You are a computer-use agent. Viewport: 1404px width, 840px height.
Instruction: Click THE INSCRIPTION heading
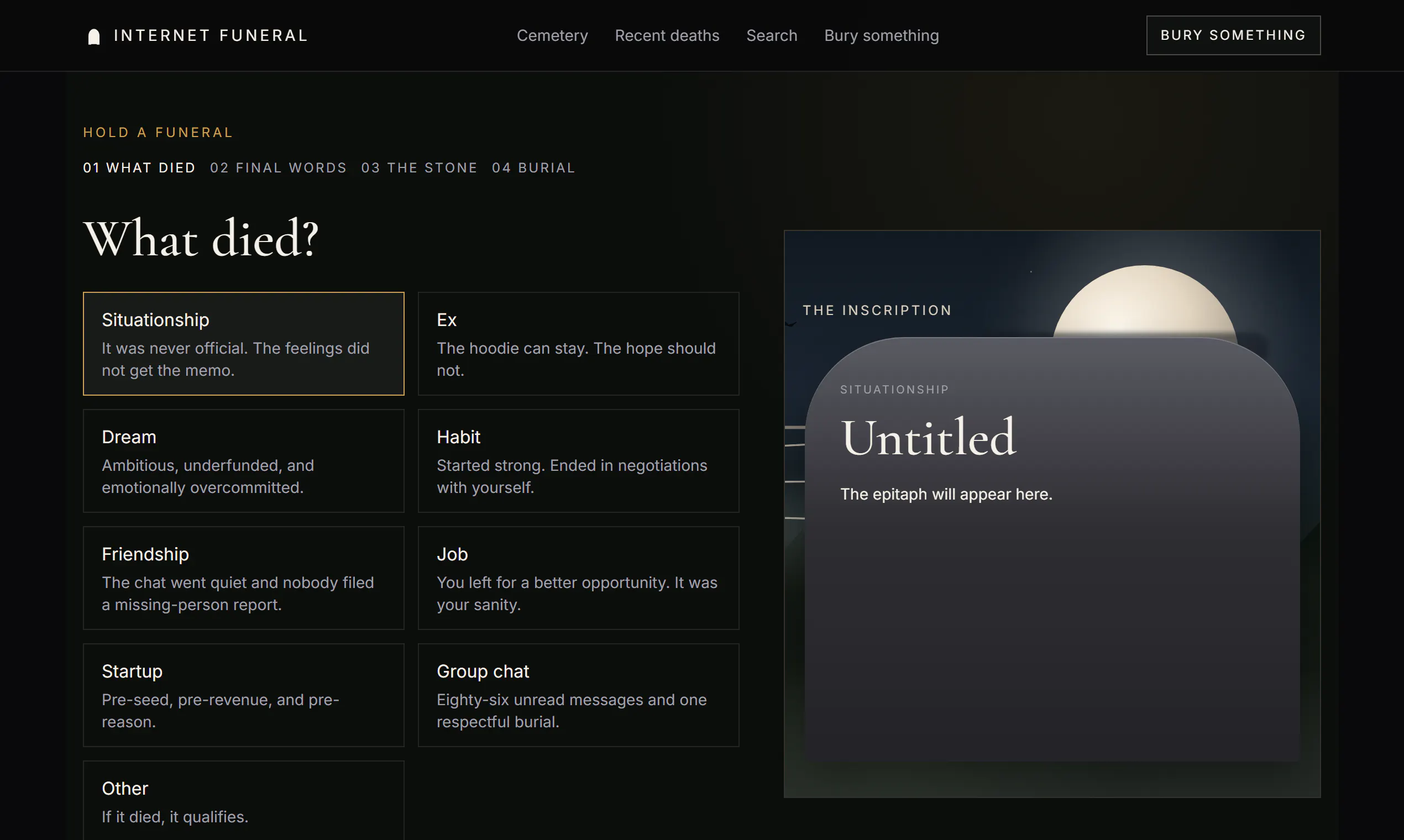877,310
